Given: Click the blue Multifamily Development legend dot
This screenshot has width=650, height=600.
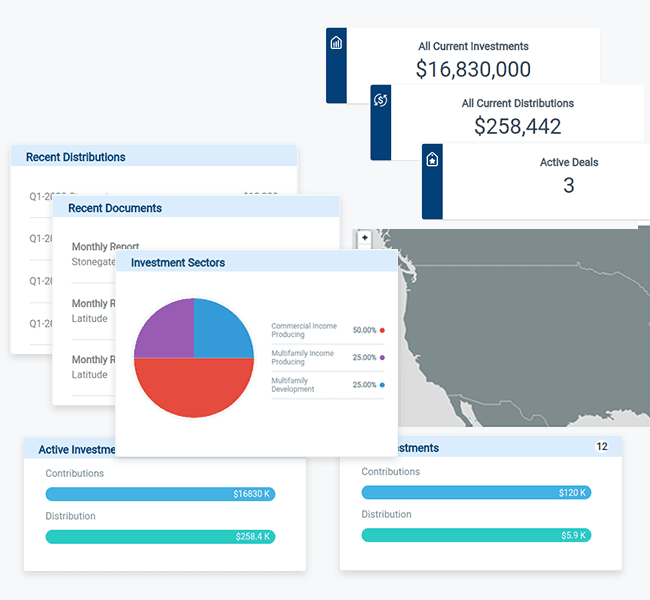Looking at the screenshot, I should click(382, 385).
